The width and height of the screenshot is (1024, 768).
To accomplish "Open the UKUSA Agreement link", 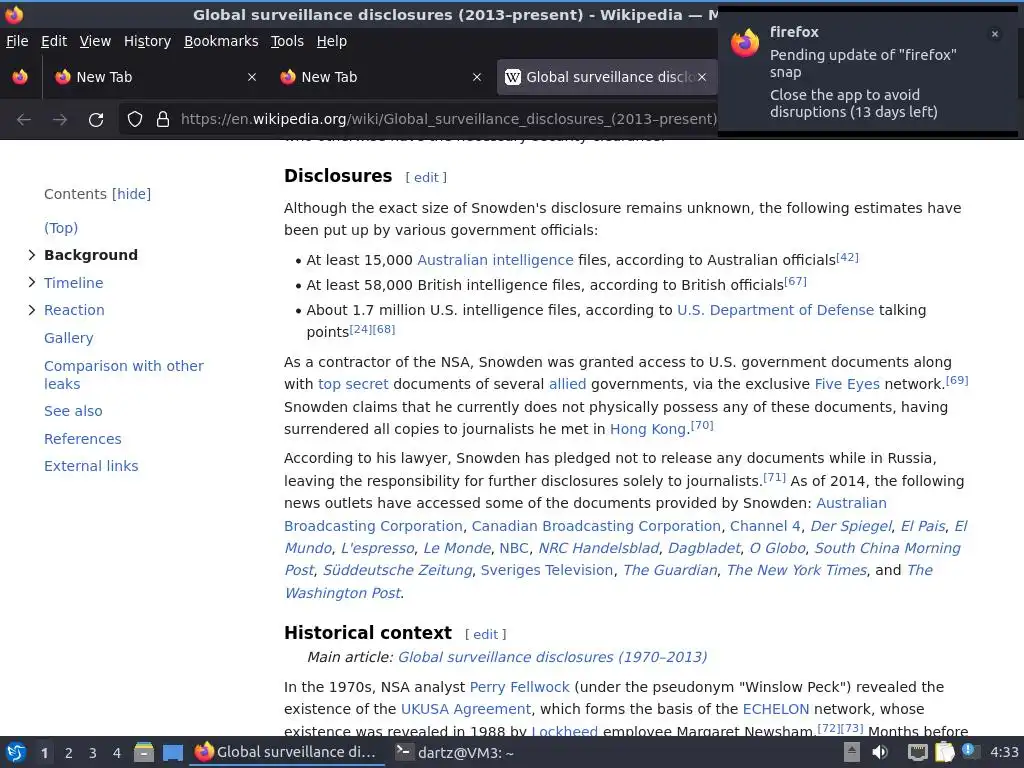I will [x=466, y=709].
